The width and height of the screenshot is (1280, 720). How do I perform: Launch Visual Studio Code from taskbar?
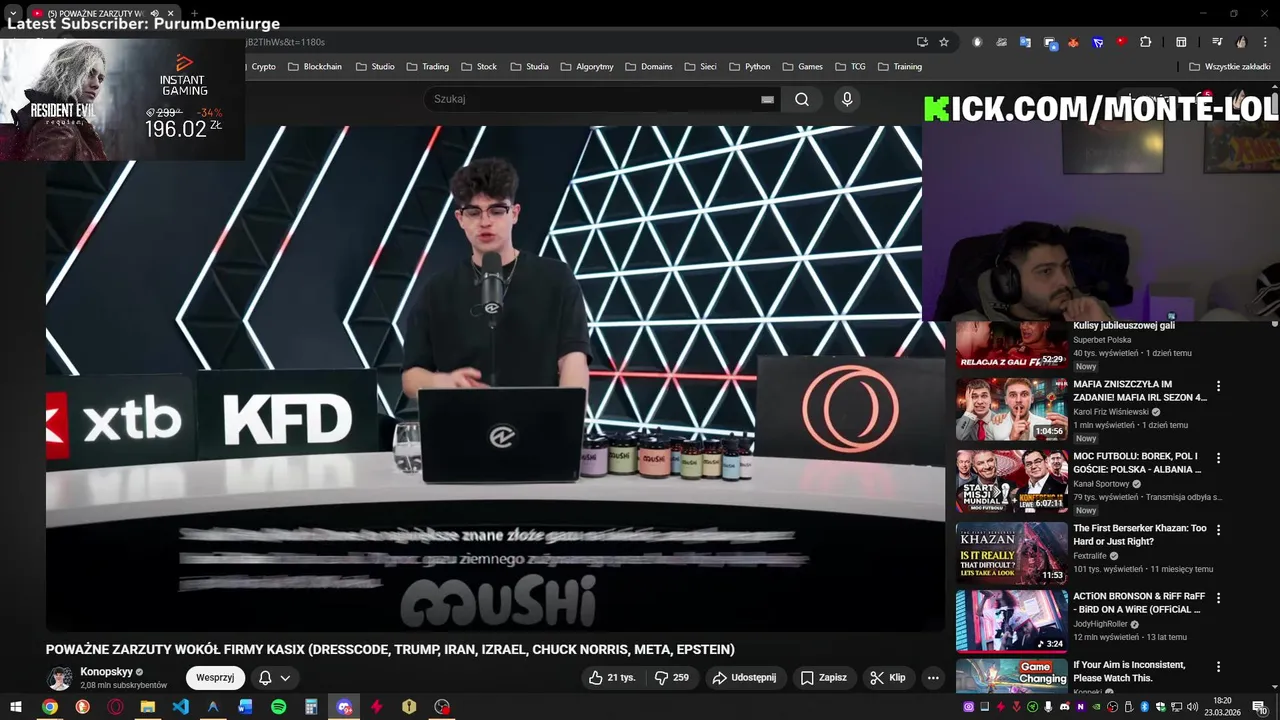[180, 707]
